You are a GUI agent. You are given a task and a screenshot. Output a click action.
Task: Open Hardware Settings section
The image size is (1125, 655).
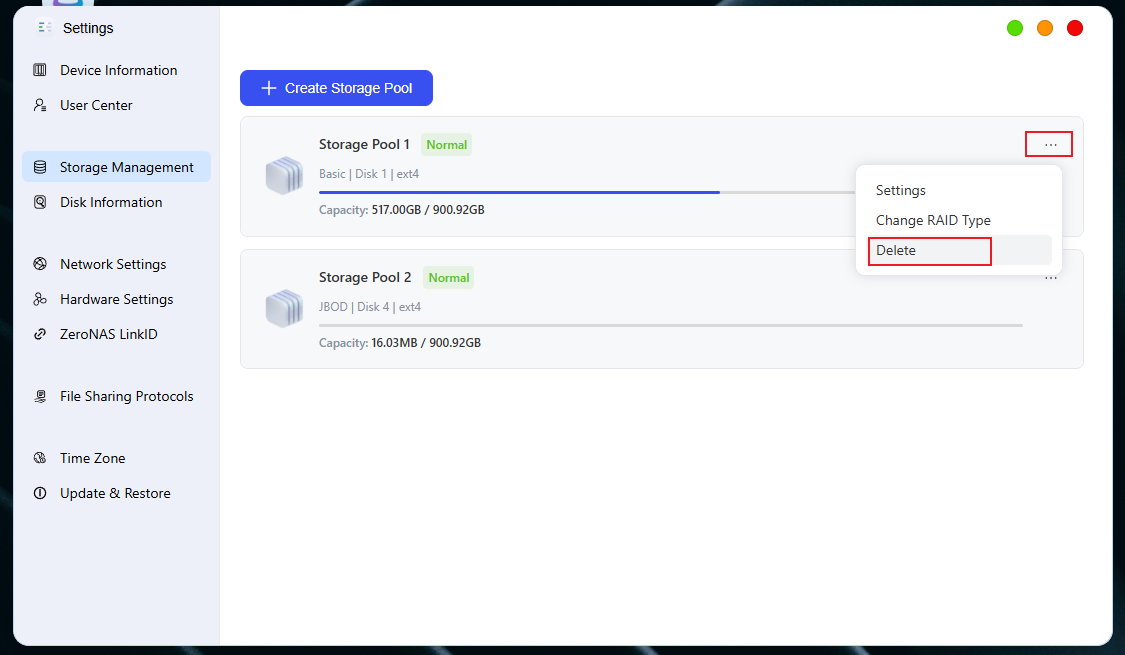point(116,299)
